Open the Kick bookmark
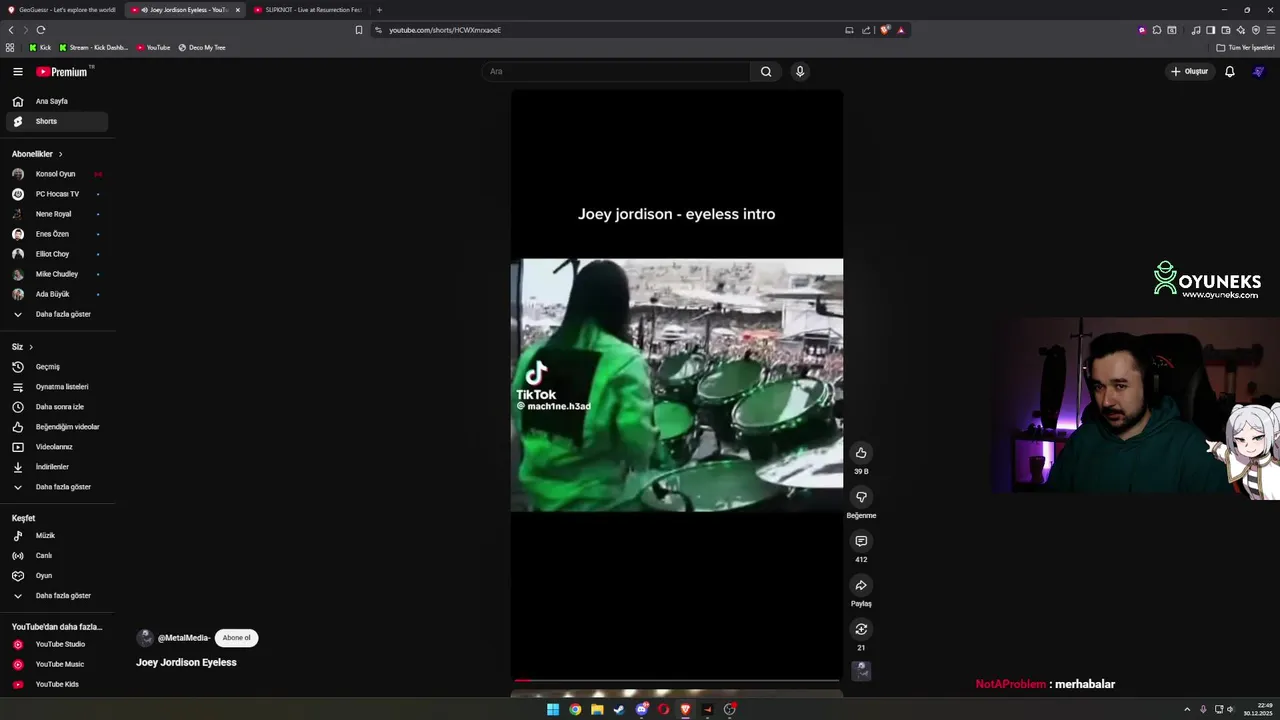Screen dimensions: 1280x720 point(40,48)
